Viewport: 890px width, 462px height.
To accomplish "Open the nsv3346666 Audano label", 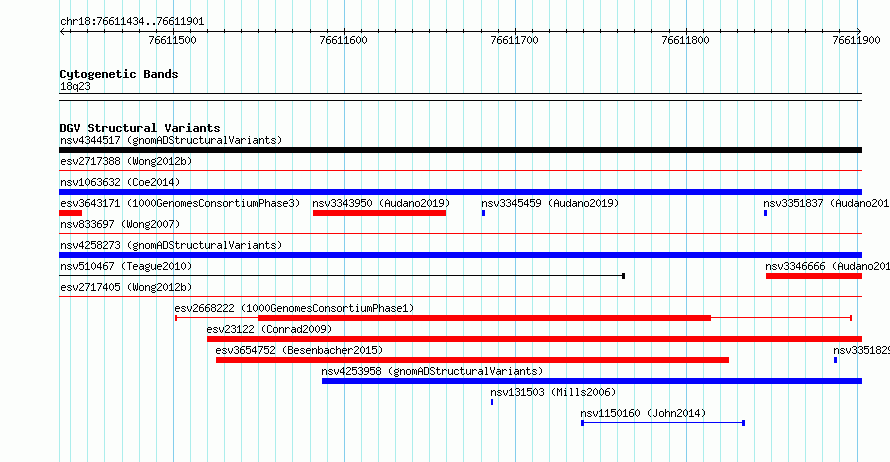I will 828,266.
